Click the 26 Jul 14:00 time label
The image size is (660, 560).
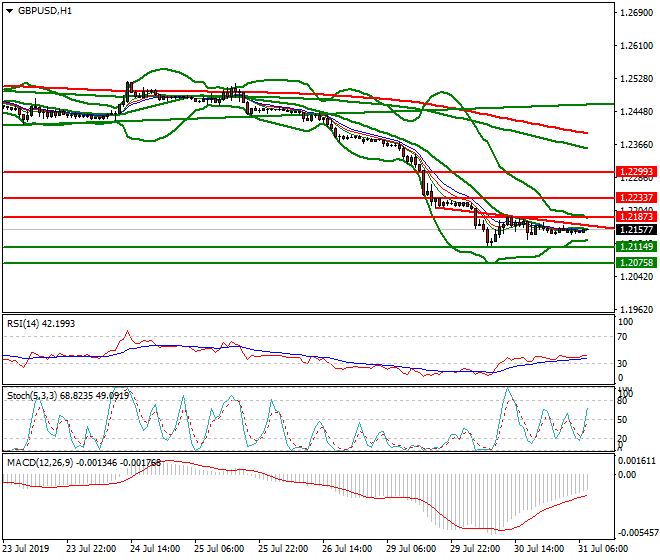[347, 549]
